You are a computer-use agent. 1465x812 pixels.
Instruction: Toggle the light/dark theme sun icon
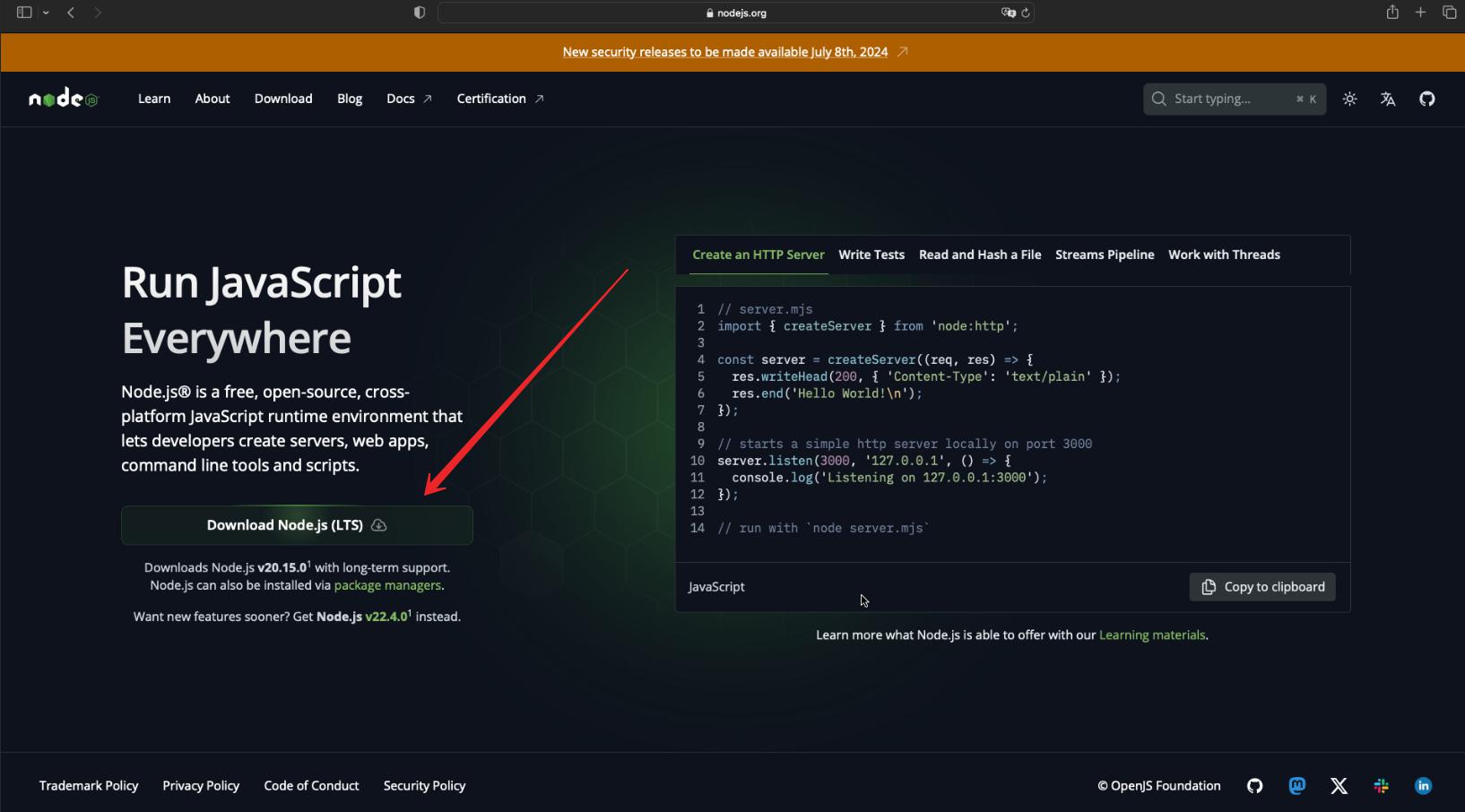click(x=1349, y=99)
